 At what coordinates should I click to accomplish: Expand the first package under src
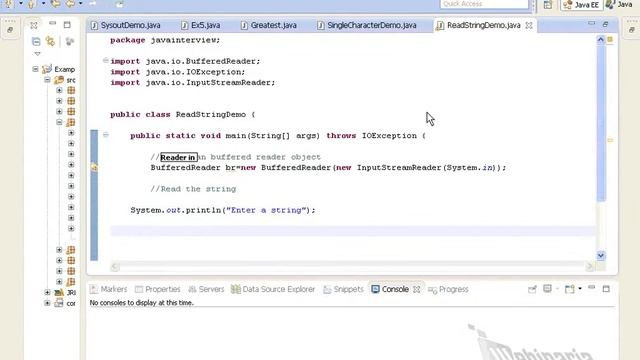59,90
